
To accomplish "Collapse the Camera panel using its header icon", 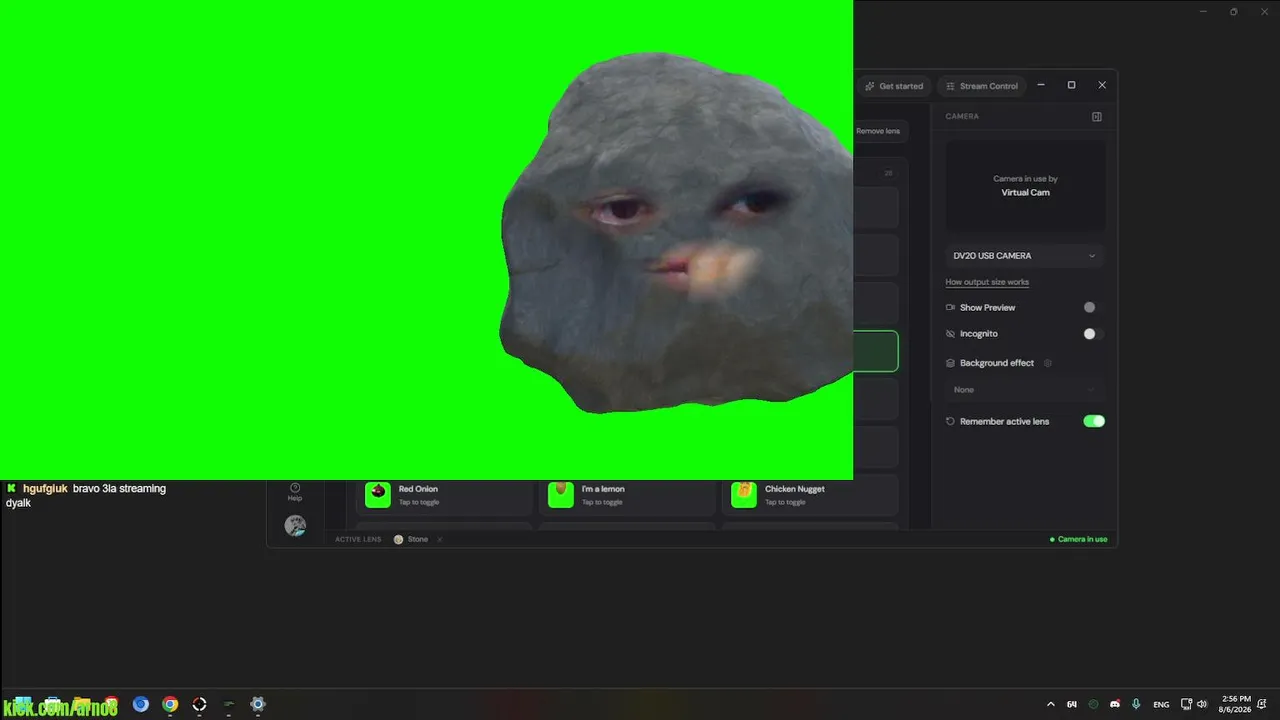I will 1097,117.
